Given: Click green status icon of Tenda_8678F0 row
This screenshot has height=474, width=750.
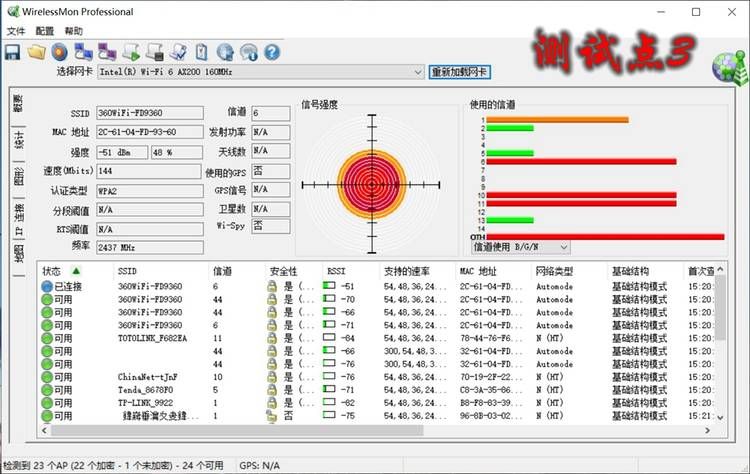Looking at the screenshot, I should 47,390.
